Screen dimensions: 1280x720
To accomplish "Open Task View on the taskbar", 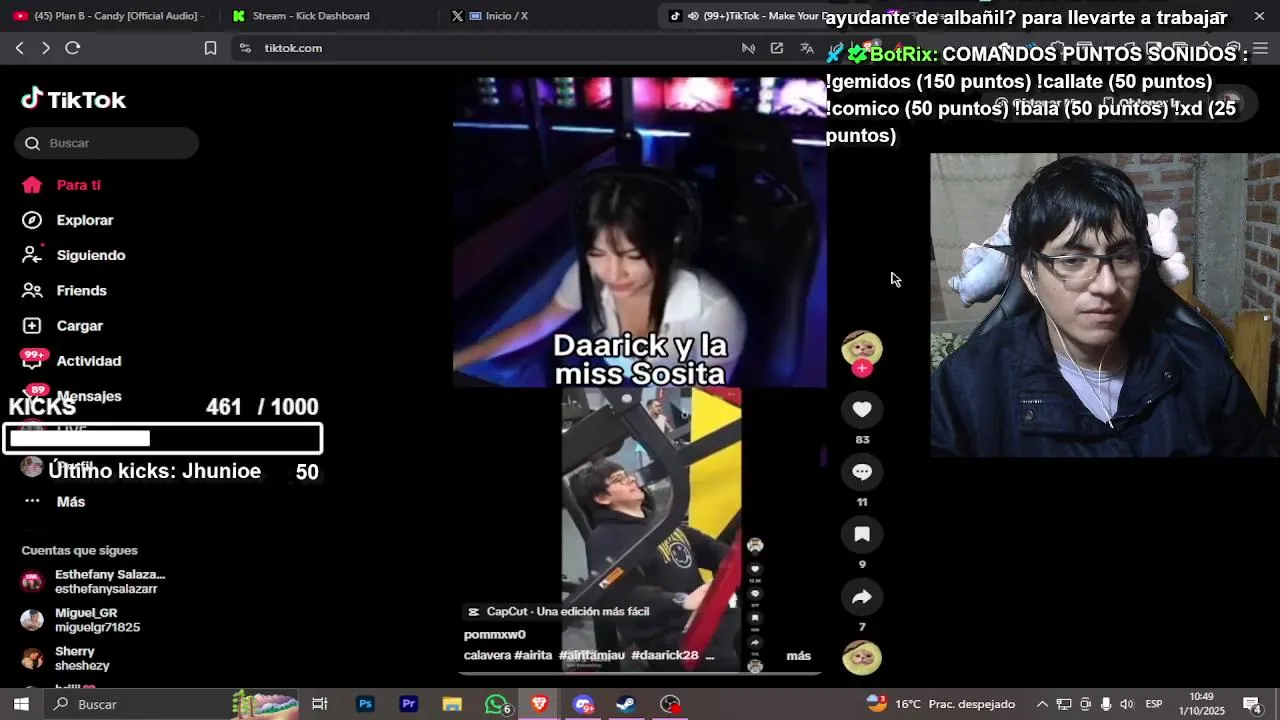I will click(320, 704).
